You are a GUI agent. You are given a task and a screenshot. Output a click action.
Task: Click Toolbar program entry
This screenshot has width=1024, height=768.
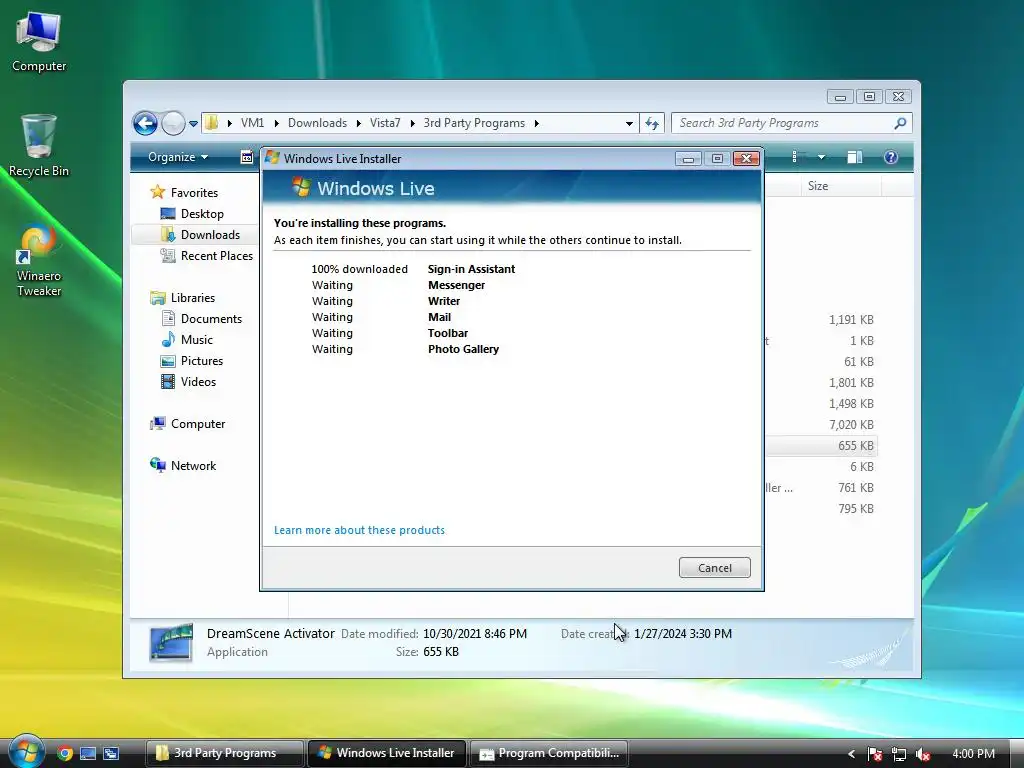448,333
